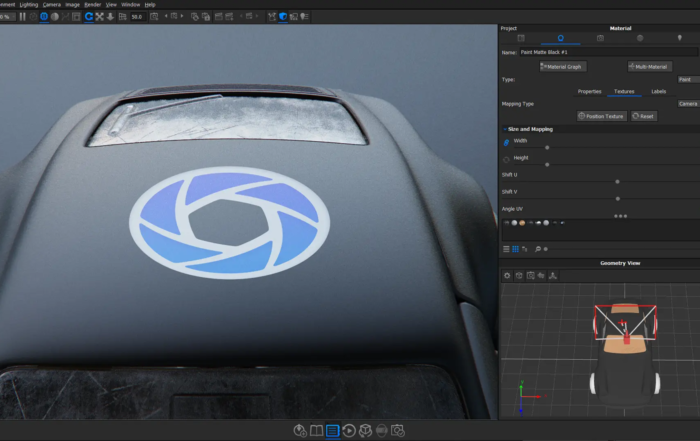Viewport: 700px width, 441px height.
Task: Click the perspective field-of-view icon
Action: click(x=122, y=17)
